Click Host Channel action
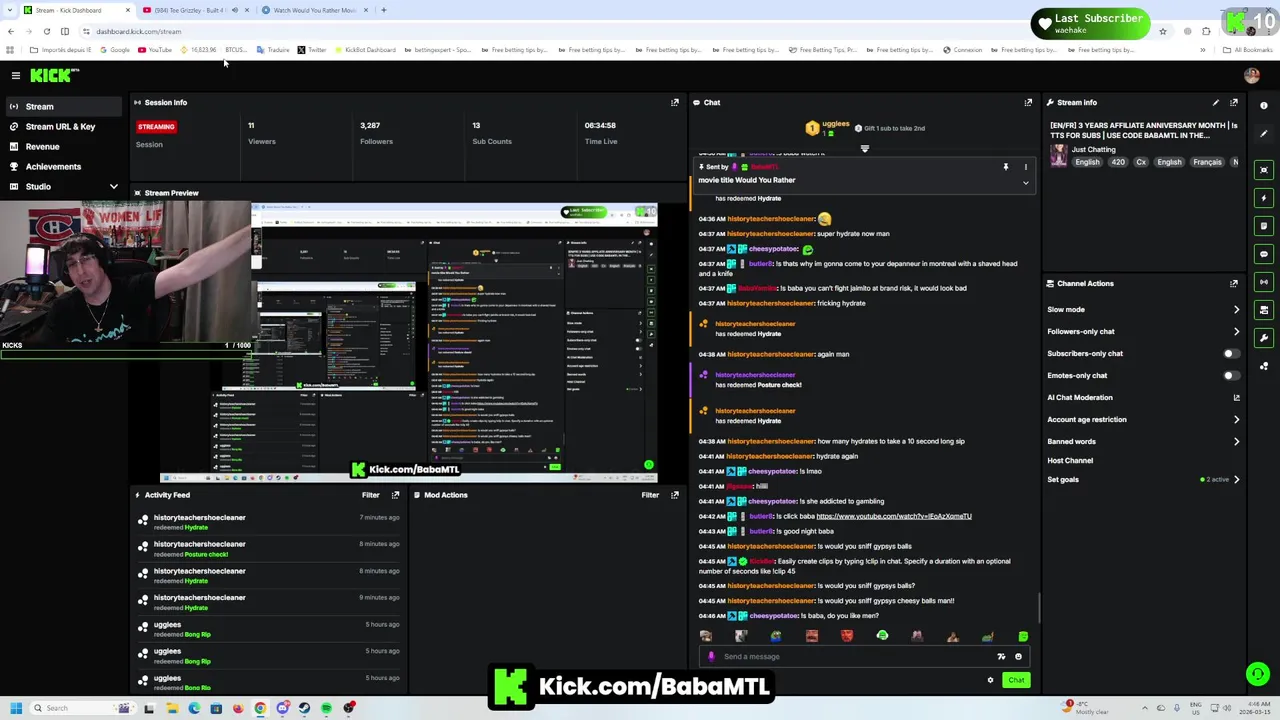Screen dimensions: 1280x720 pyautogui.click(x=1070, y=460)
